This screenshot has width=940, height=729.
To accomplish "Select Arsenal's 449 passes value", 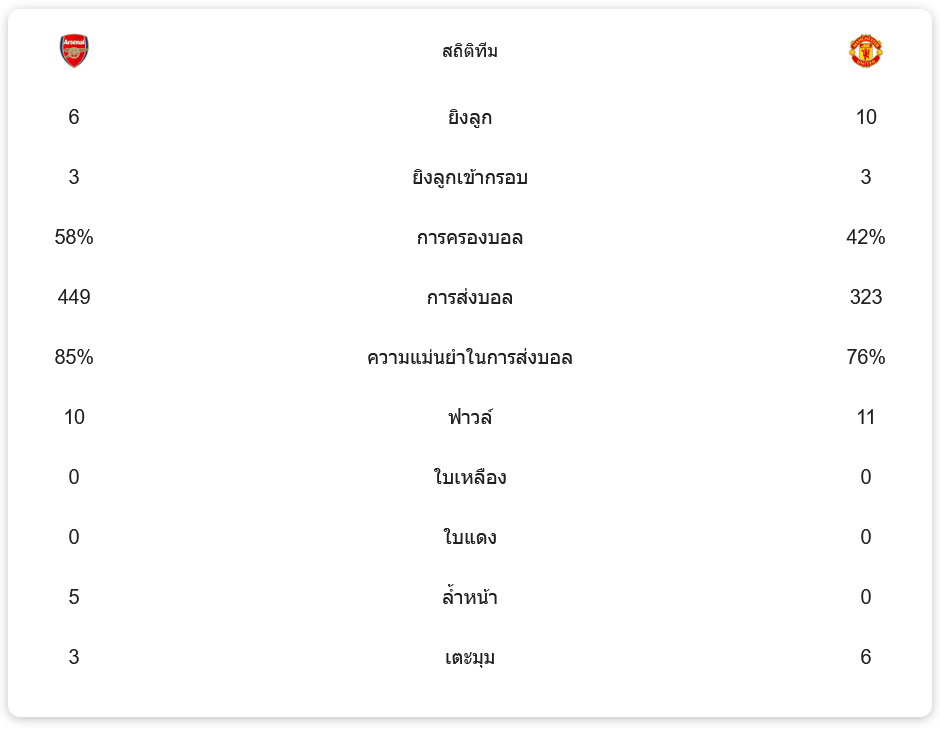I will [74, 298].
